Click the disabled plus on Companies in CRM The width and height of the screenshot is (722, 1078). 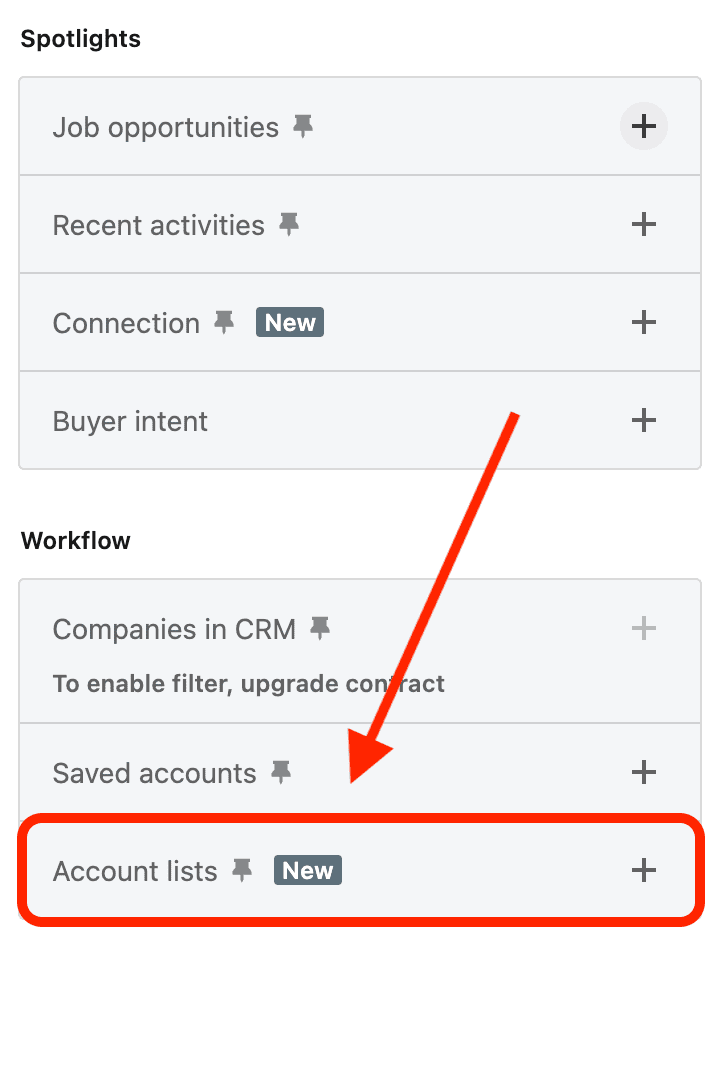(x=644, y=629)
